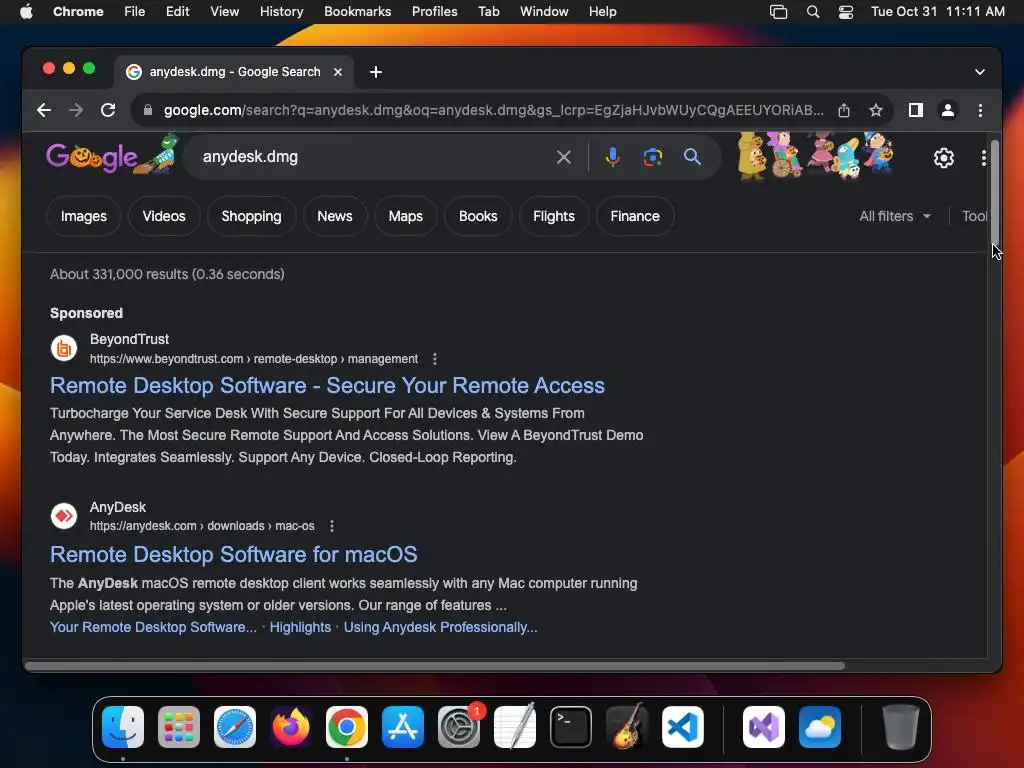Open the more options dots for BeyondTrust ad
The height and width of the screenshot is (768, 1024).
[x=435, y=359]
